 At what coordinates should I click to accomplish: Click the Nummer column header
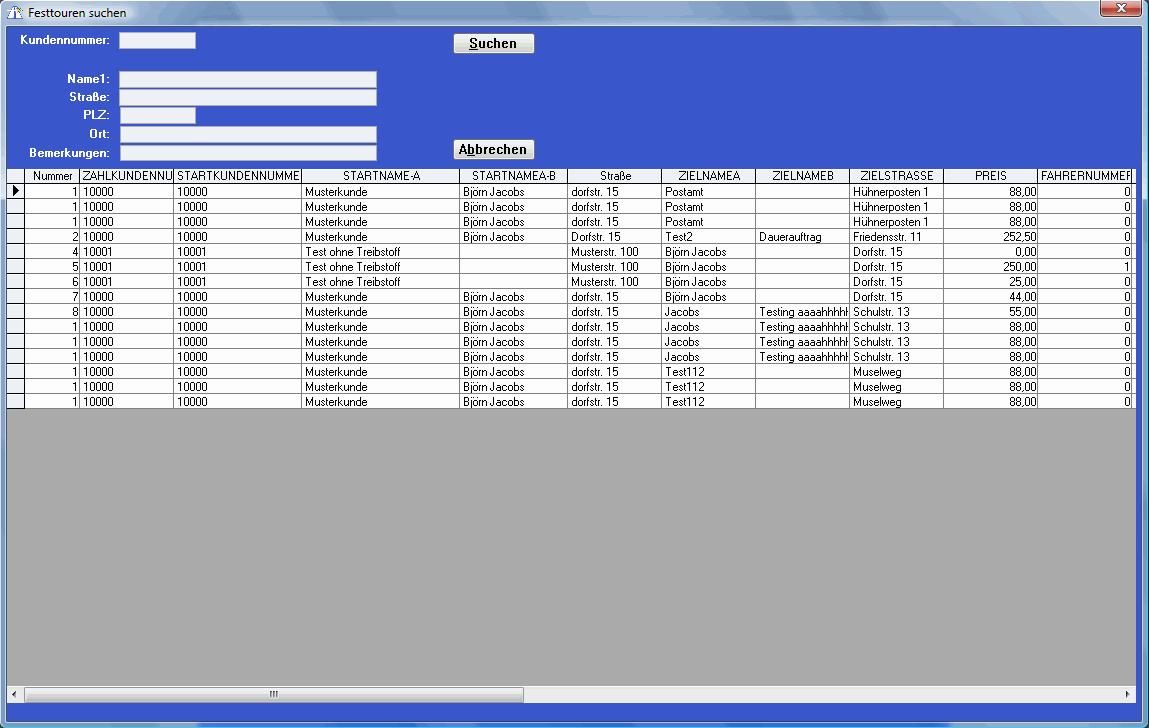pos(52,176)
